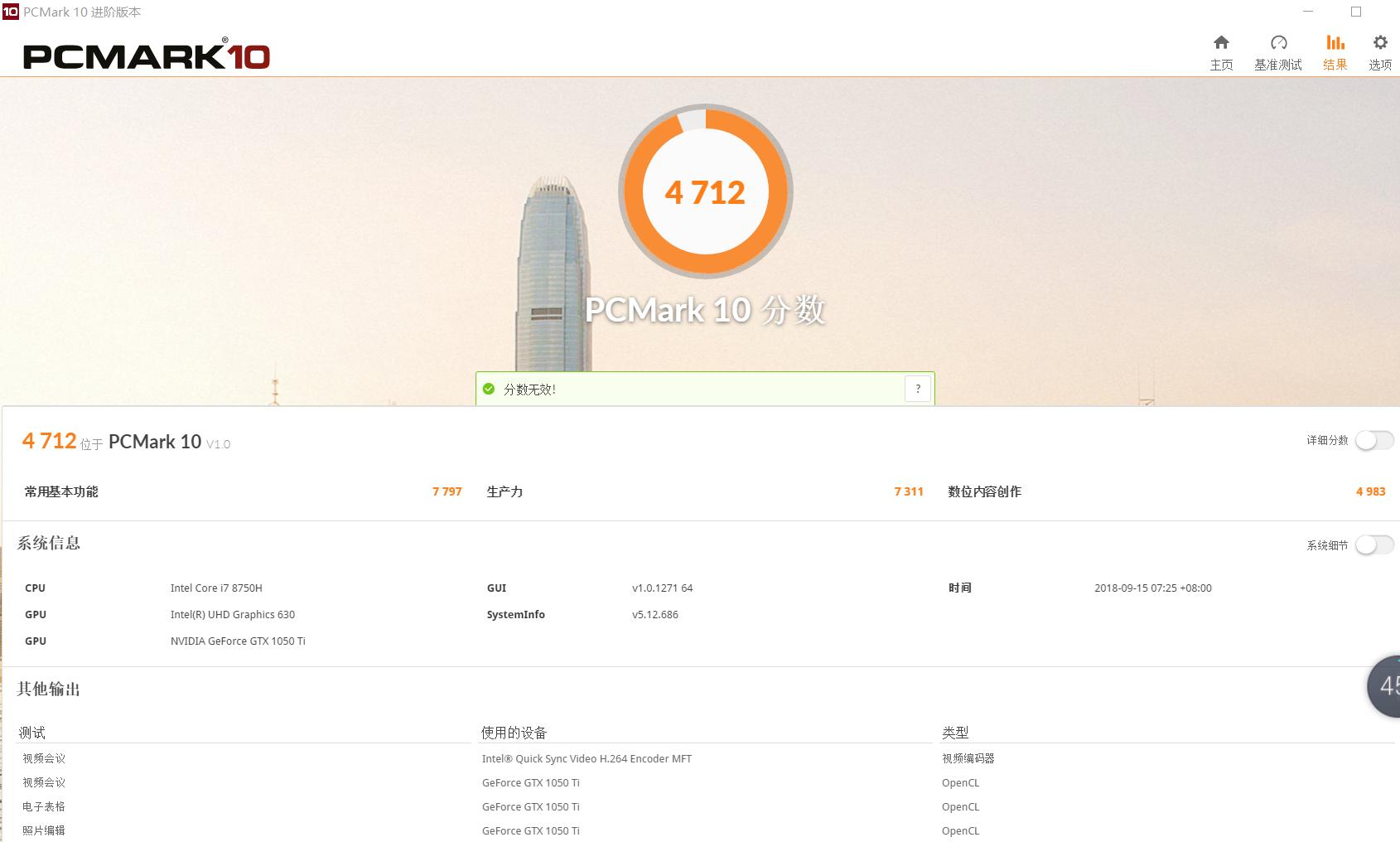The image size is (1400, 842).
Task: Select the NVIDIA GeForce GTX 1050 Ti GPU entry
Action: click(239, 641)
